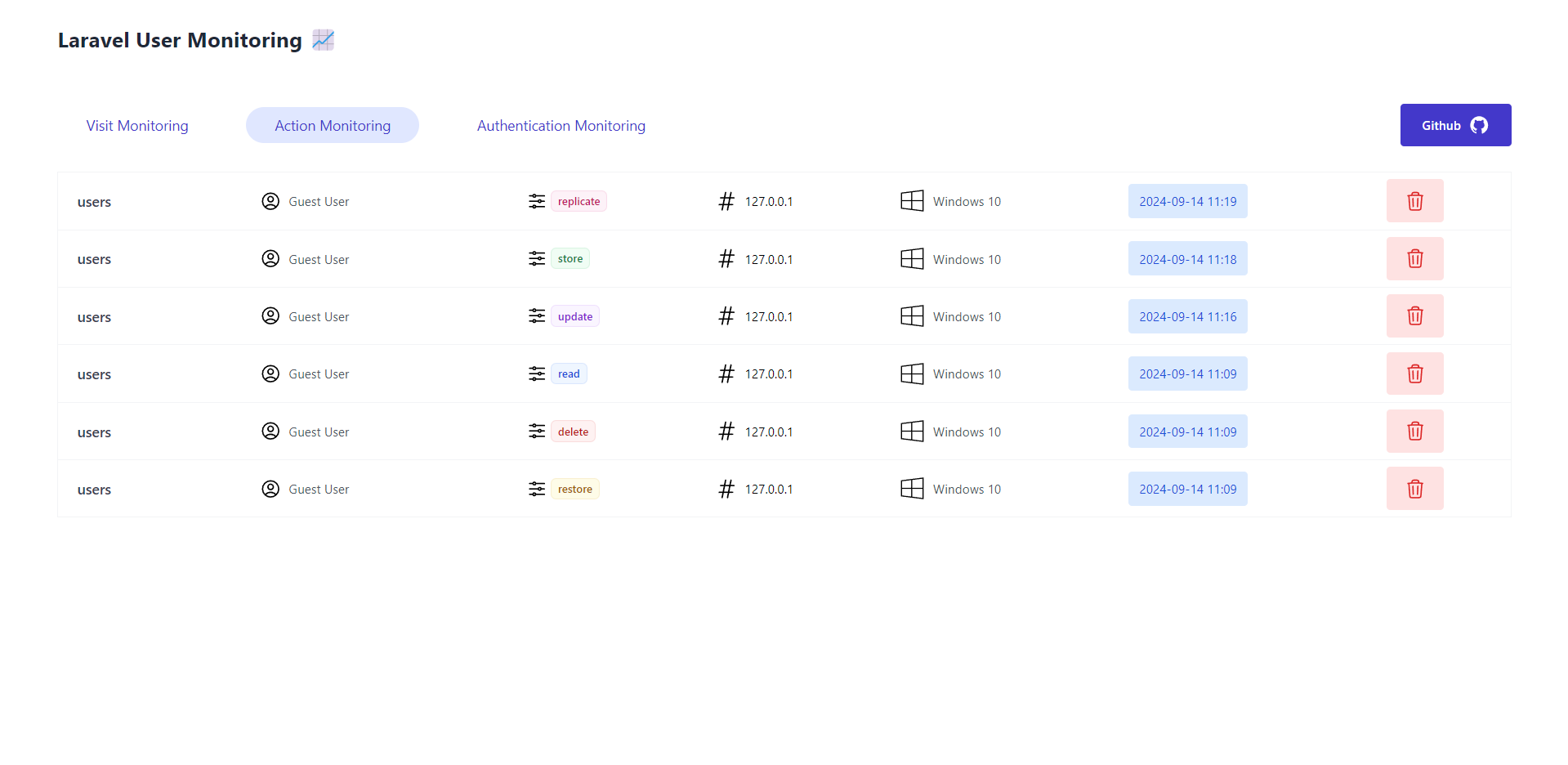1568x765 pixels.
Task: Click the Guest User avatar icon in the replicate row
Action: pyautogui.click(x=270, y=201)
